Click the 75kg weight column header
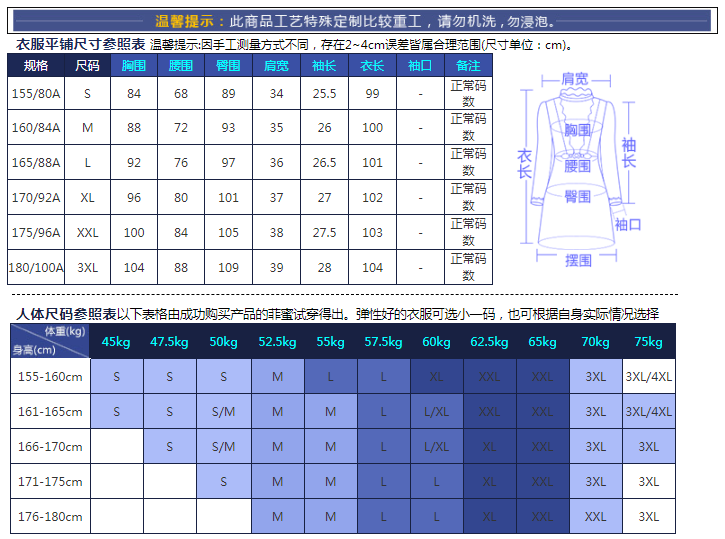The image size is (725, 539). click(x=649, y=342)
